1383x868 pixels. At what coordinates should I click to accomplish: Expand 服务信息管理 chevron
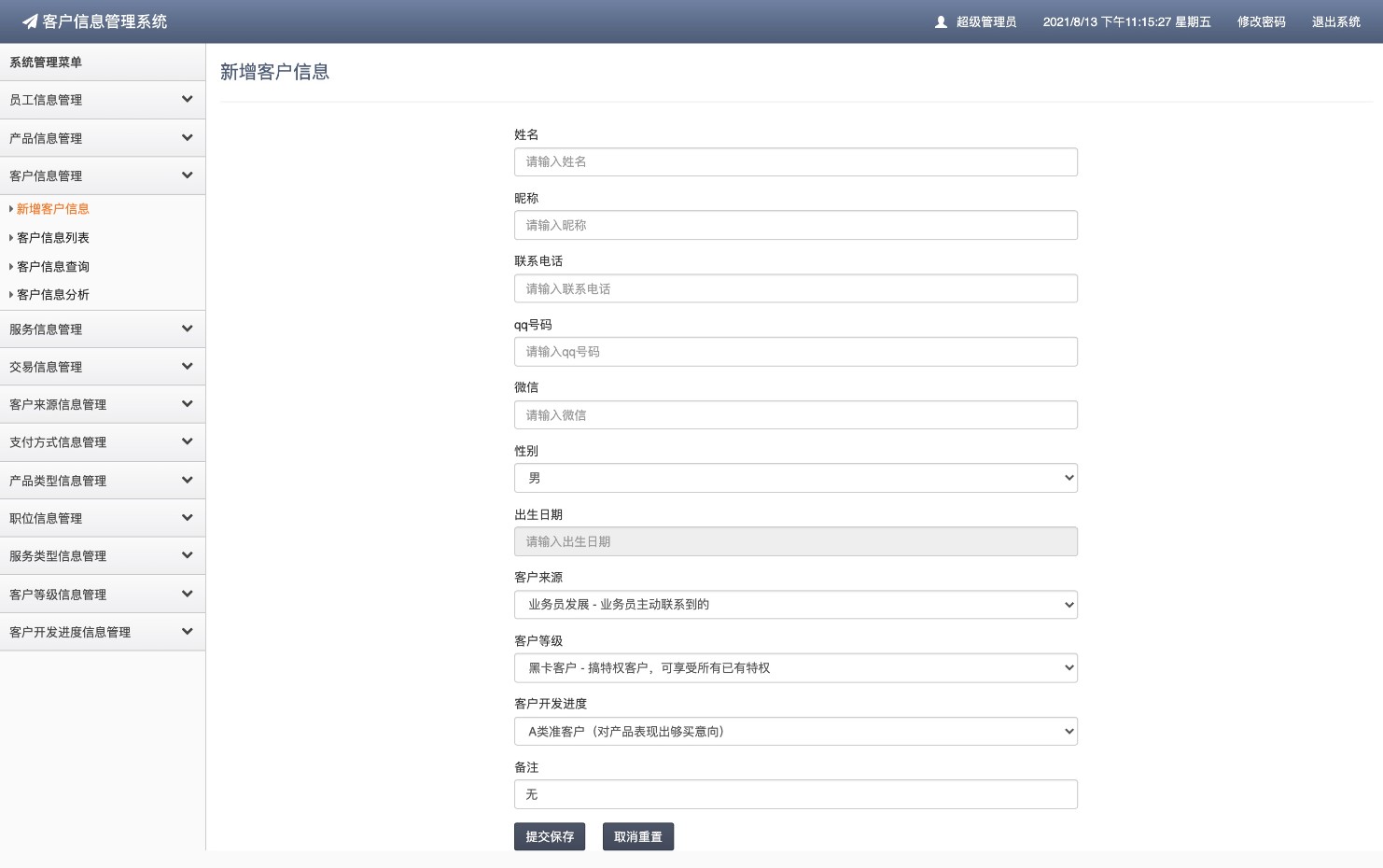(187, 329)
